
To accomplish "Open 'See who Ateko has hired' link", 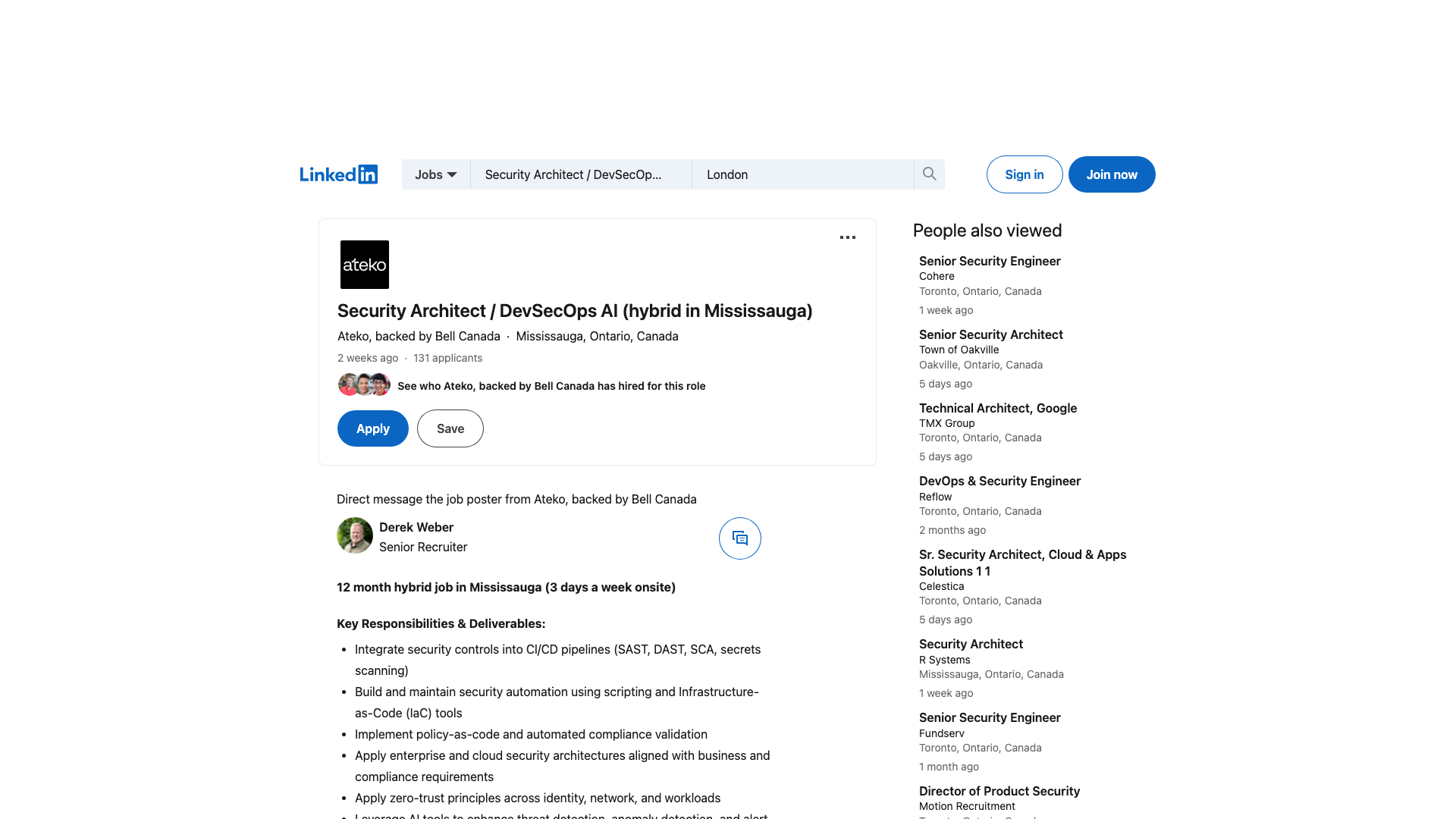I will (551, 386).
